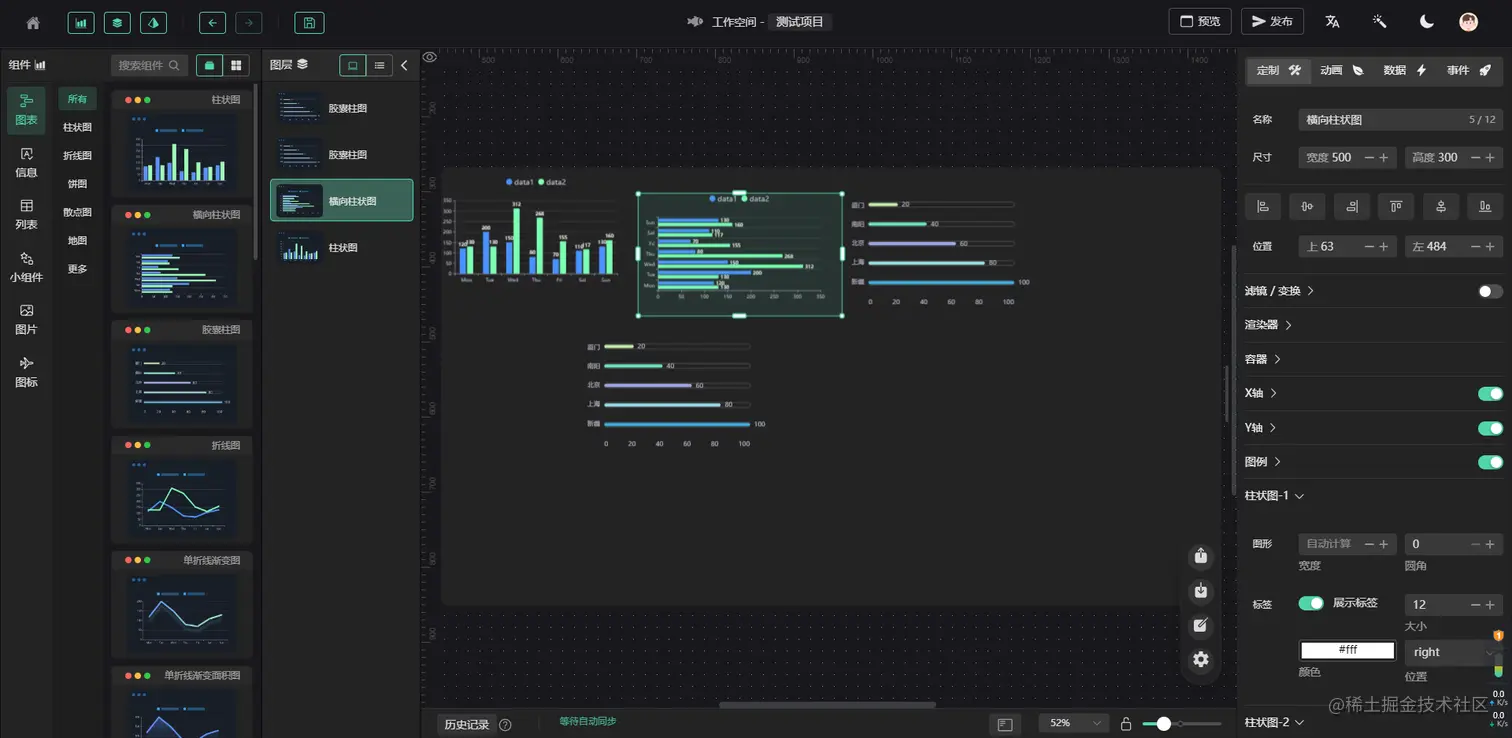Show layers as text list view
Screen dimensions: 1512x738
380,65
